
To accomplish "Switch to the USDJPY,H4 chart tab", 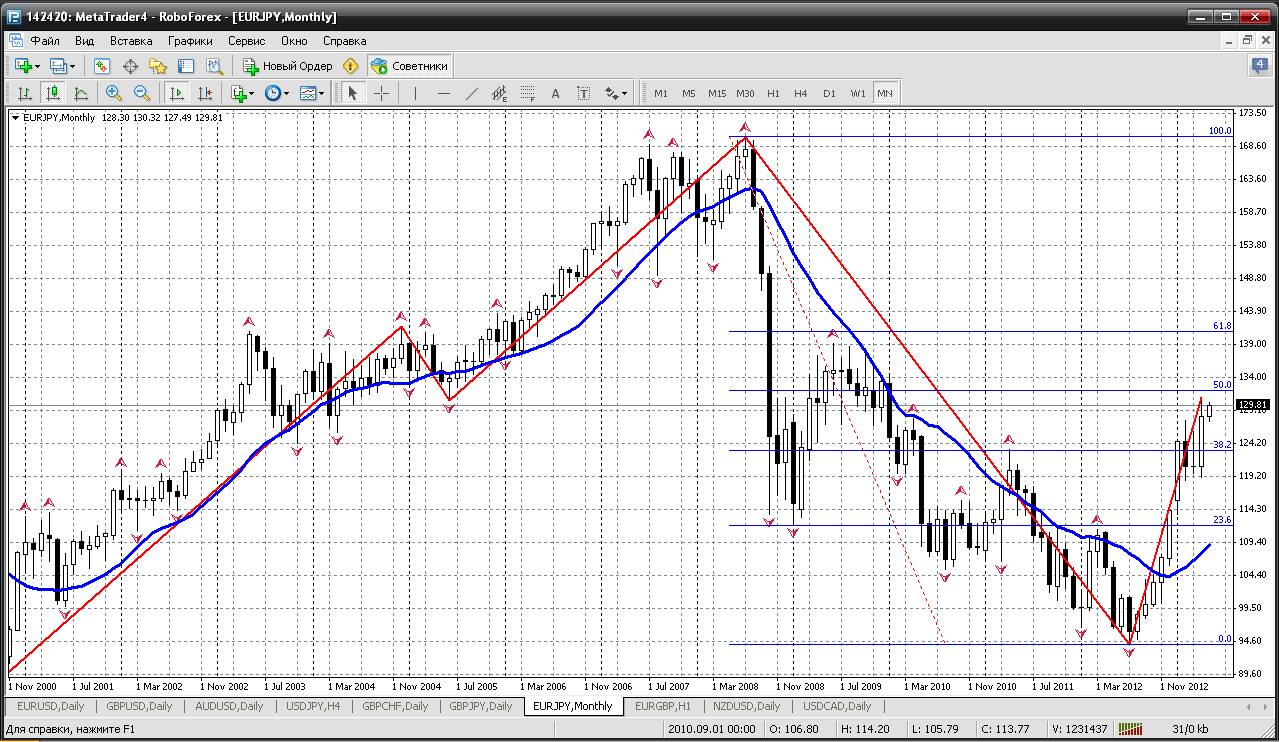I will pos(313,706).
